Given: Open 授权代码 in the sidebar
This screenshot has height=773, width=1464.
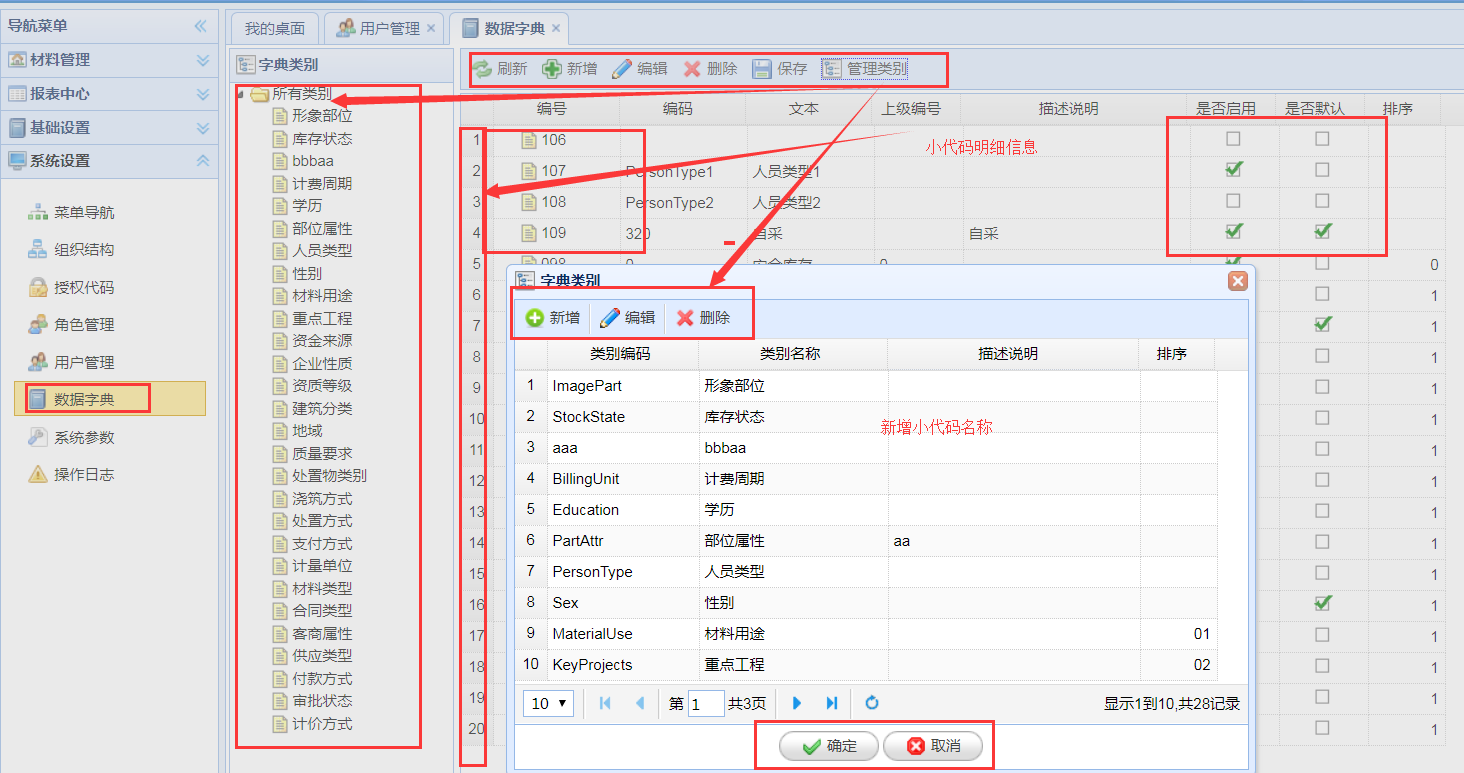Looking at the screenshot, I should pyautogui.click(x=71, y=288).
